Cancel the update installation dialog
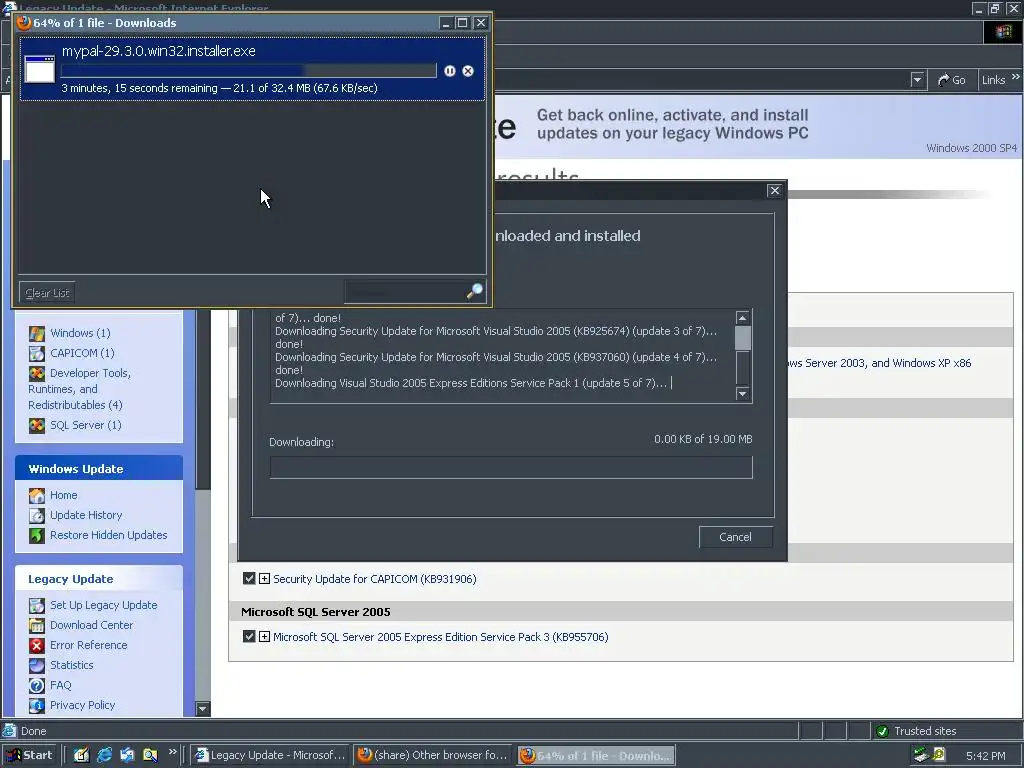The width and height of the screenshot is (1024, 768). pos(735,537)
